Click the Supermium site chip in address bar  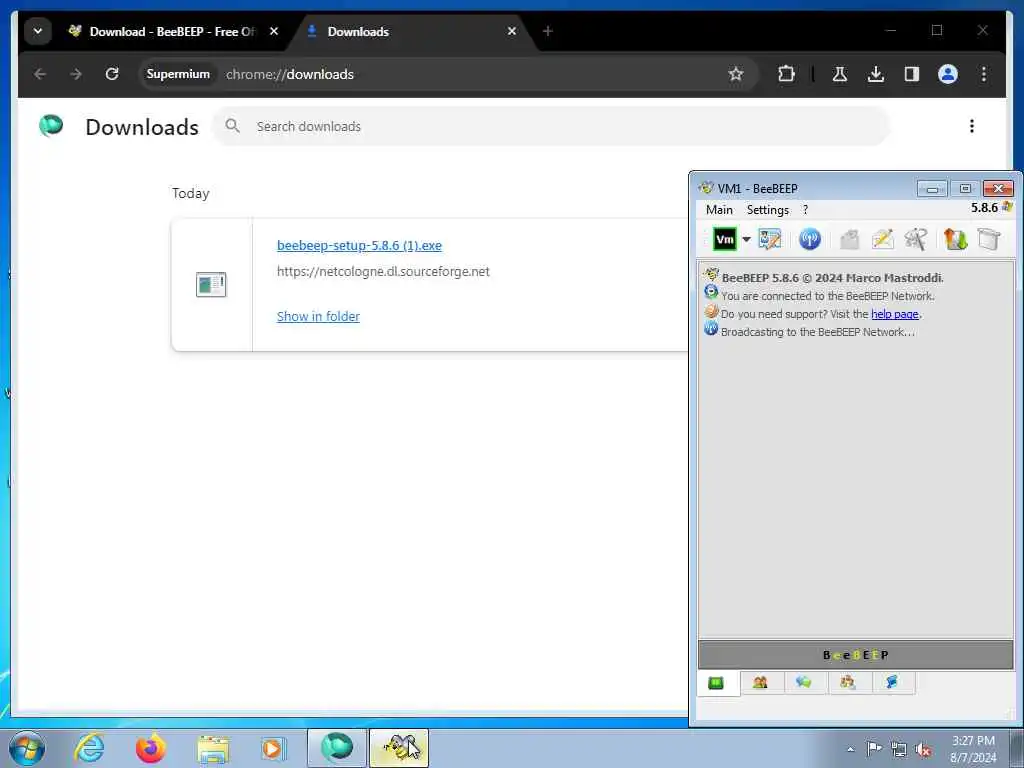click(178, 74)
